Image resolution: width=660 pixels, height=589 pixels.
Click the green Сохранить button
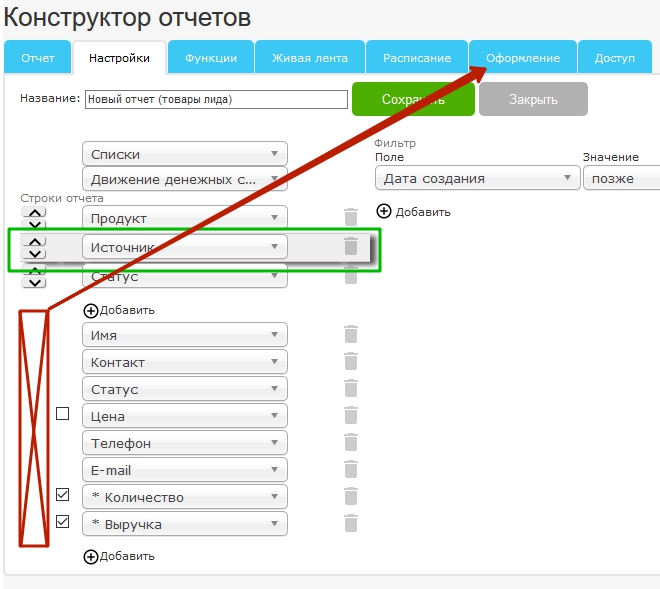412,99
